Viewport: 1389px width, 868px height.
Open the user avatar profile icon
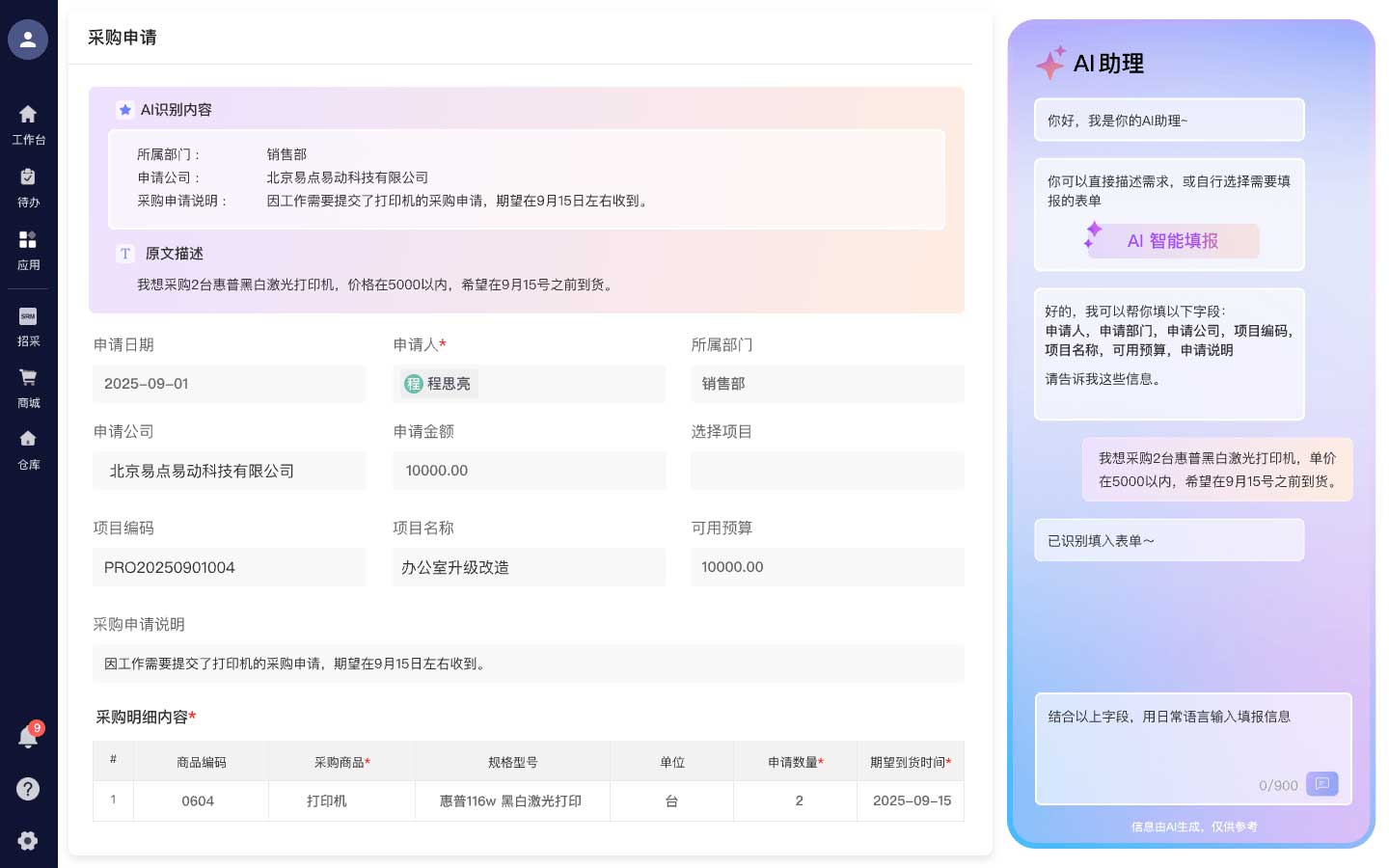point(28,40)
